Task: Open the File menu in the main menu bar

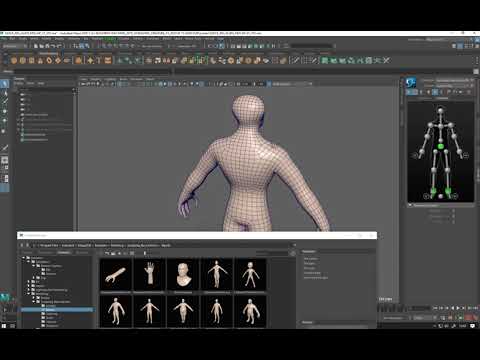Action: 4,39
